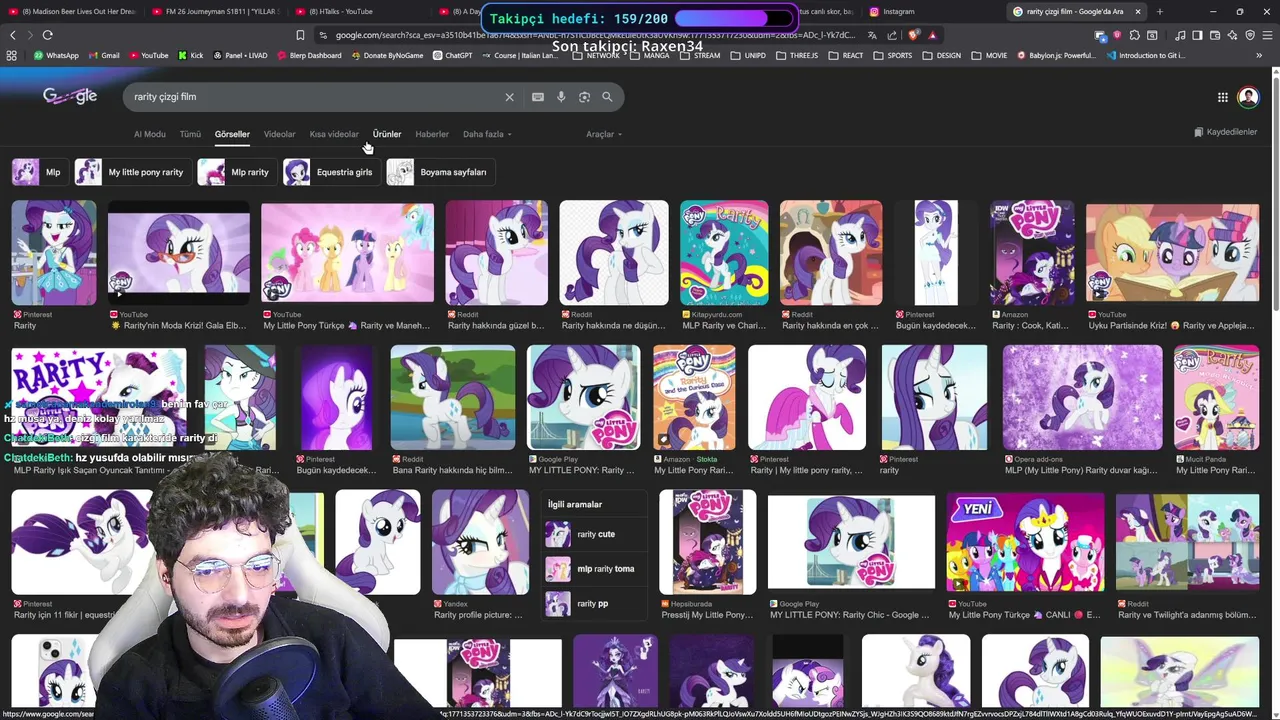
Task: Open the DESIGN bookmarks folder
Action: [941, 56]
